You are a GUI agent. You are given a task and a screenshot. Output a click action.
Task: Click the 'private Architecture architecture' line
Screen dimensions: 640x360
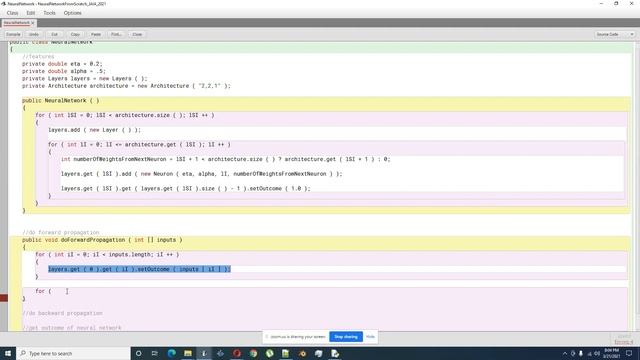126,86
